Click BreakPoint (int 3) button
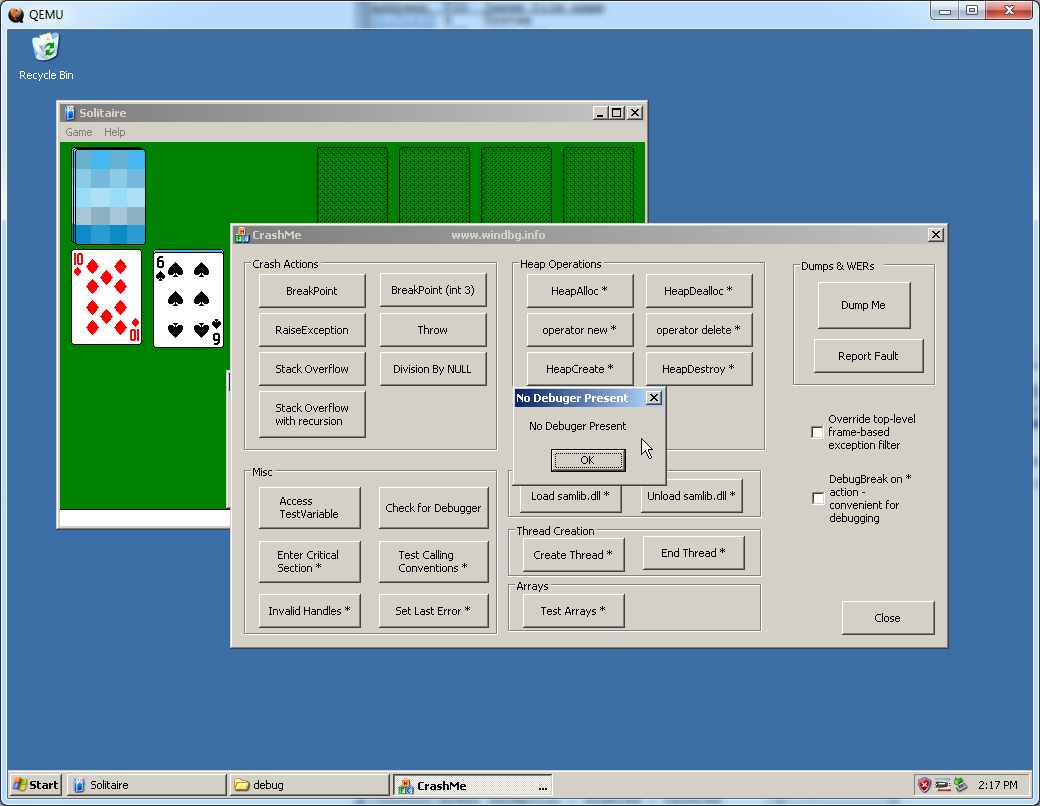This screenshot has height=806, width=1040. click(x=432, y=290)
